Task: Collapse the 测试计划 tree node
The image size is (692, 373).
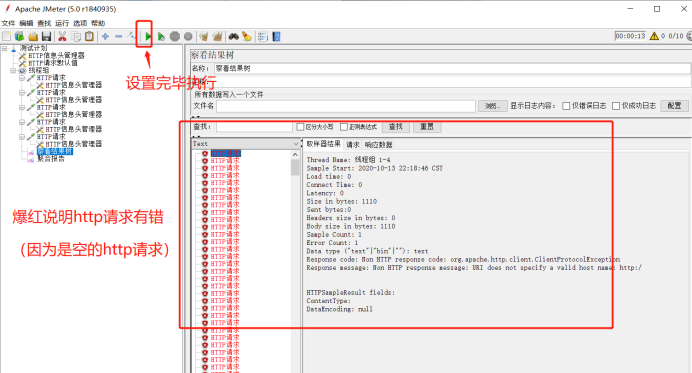Action: coord(4,48)
